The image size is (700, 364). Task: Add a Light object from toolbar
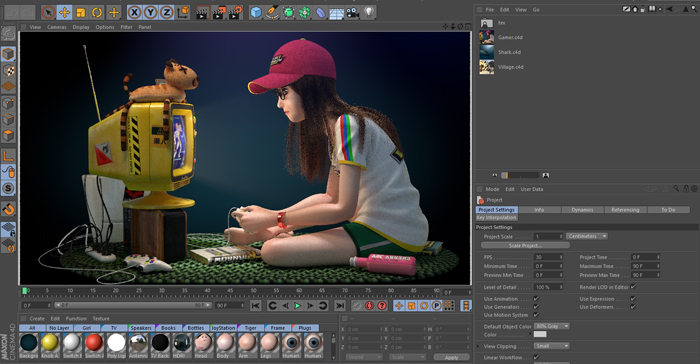click(368, 13)
